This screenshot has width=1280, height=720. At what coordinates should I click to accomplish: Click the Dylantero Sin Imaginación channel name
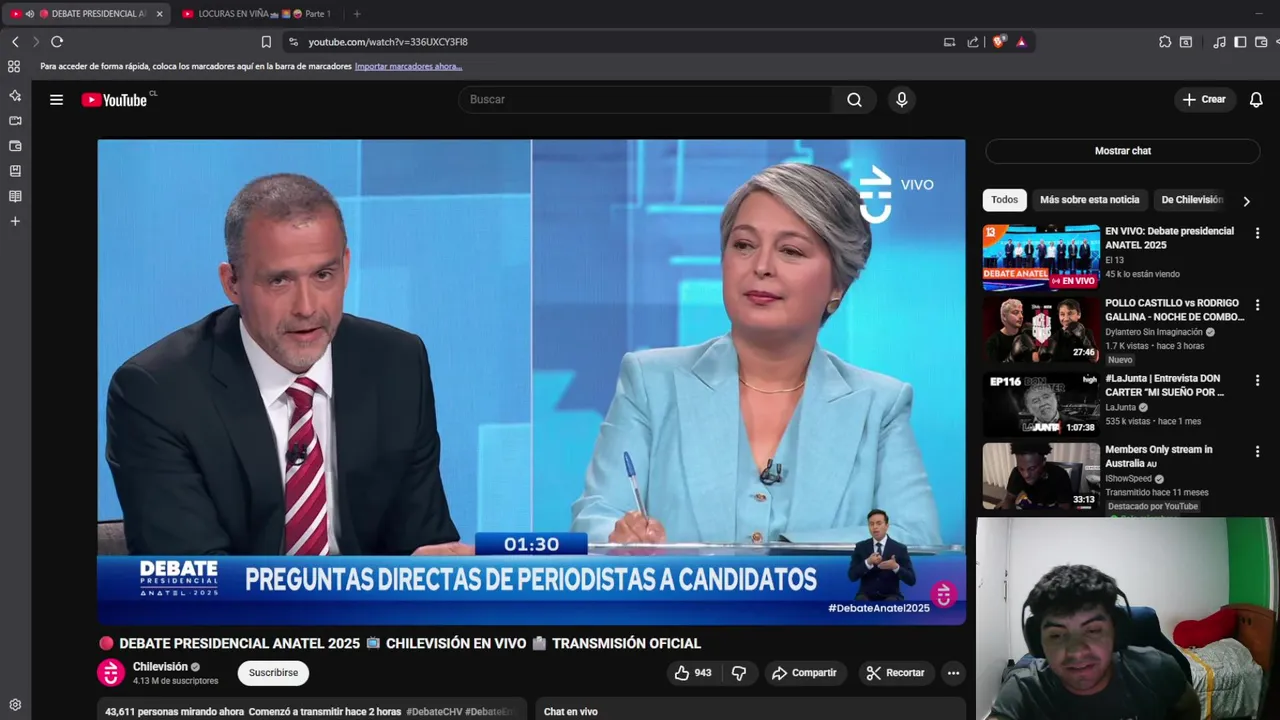[1154, 332]
